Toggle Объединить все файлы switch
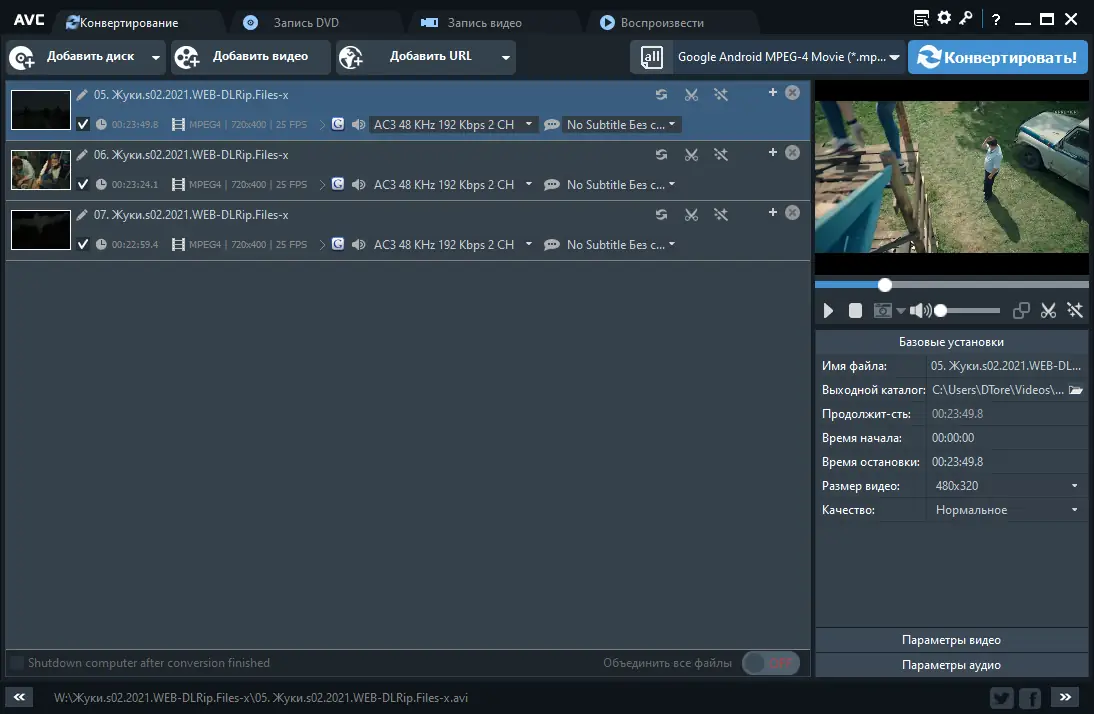Image resolution: width=1094 pixels, height=714 pixels. (770, 663)
